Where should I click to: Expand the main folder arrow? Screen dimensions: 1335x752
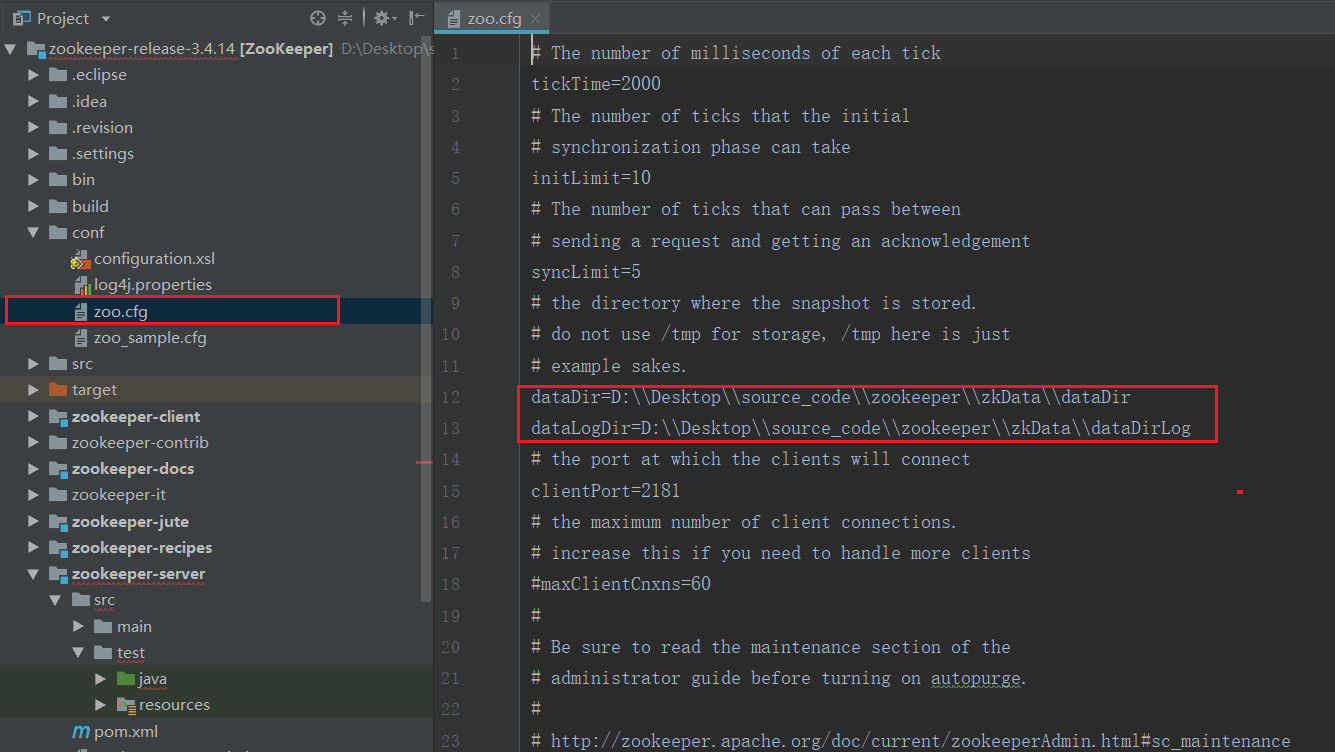(79, 626)
